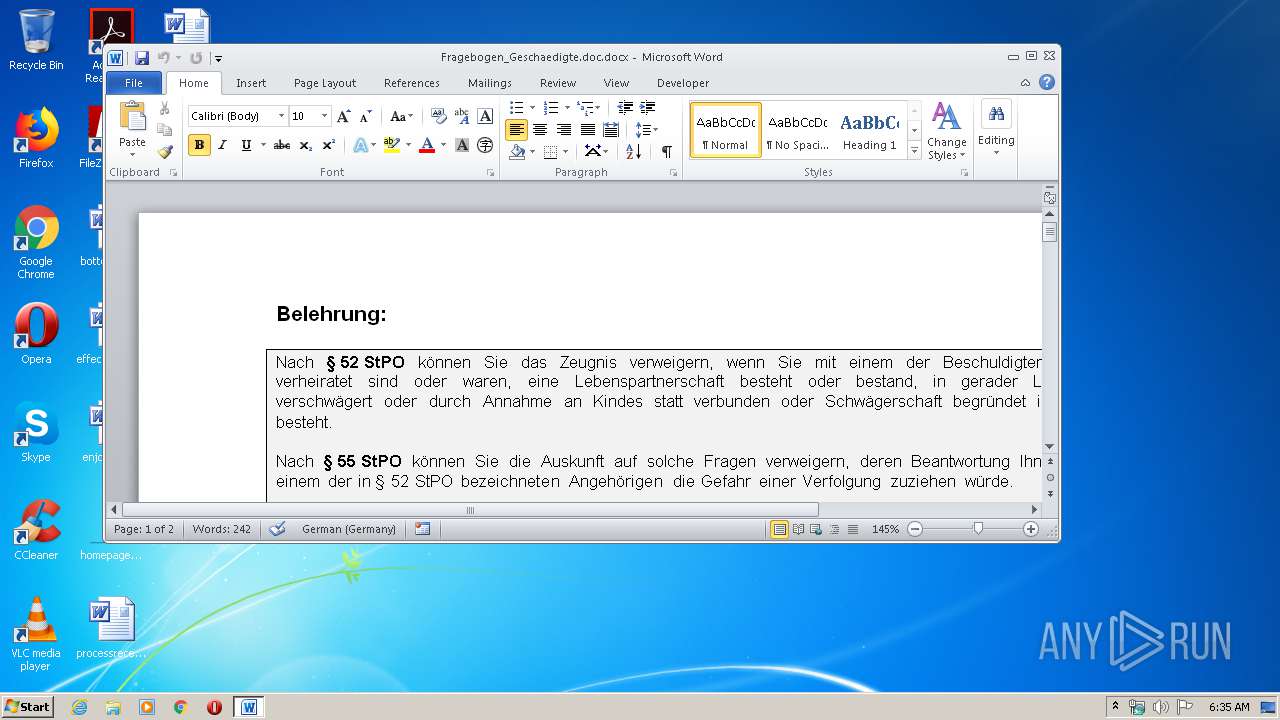This screenshot has height=720, width=1280.
Task: Select the Format Painter brush
Action: (x=165, y=151)
